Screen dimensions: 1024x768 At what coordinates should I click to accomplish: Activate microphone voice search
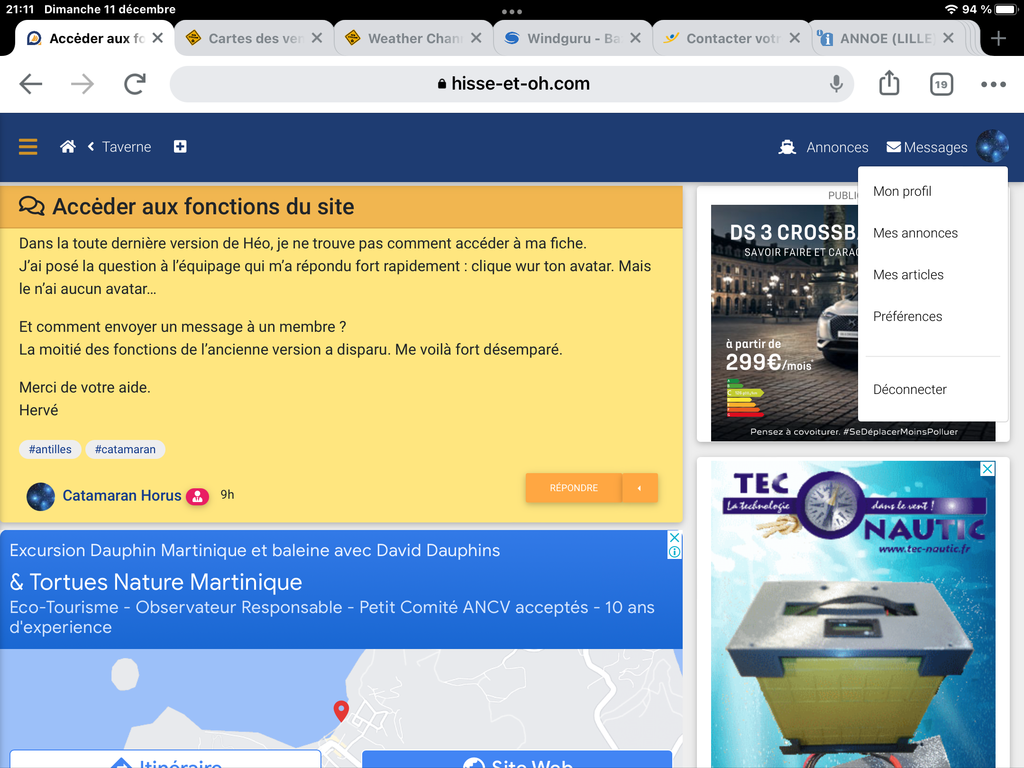pyautogui.click(x=836, y=84)
